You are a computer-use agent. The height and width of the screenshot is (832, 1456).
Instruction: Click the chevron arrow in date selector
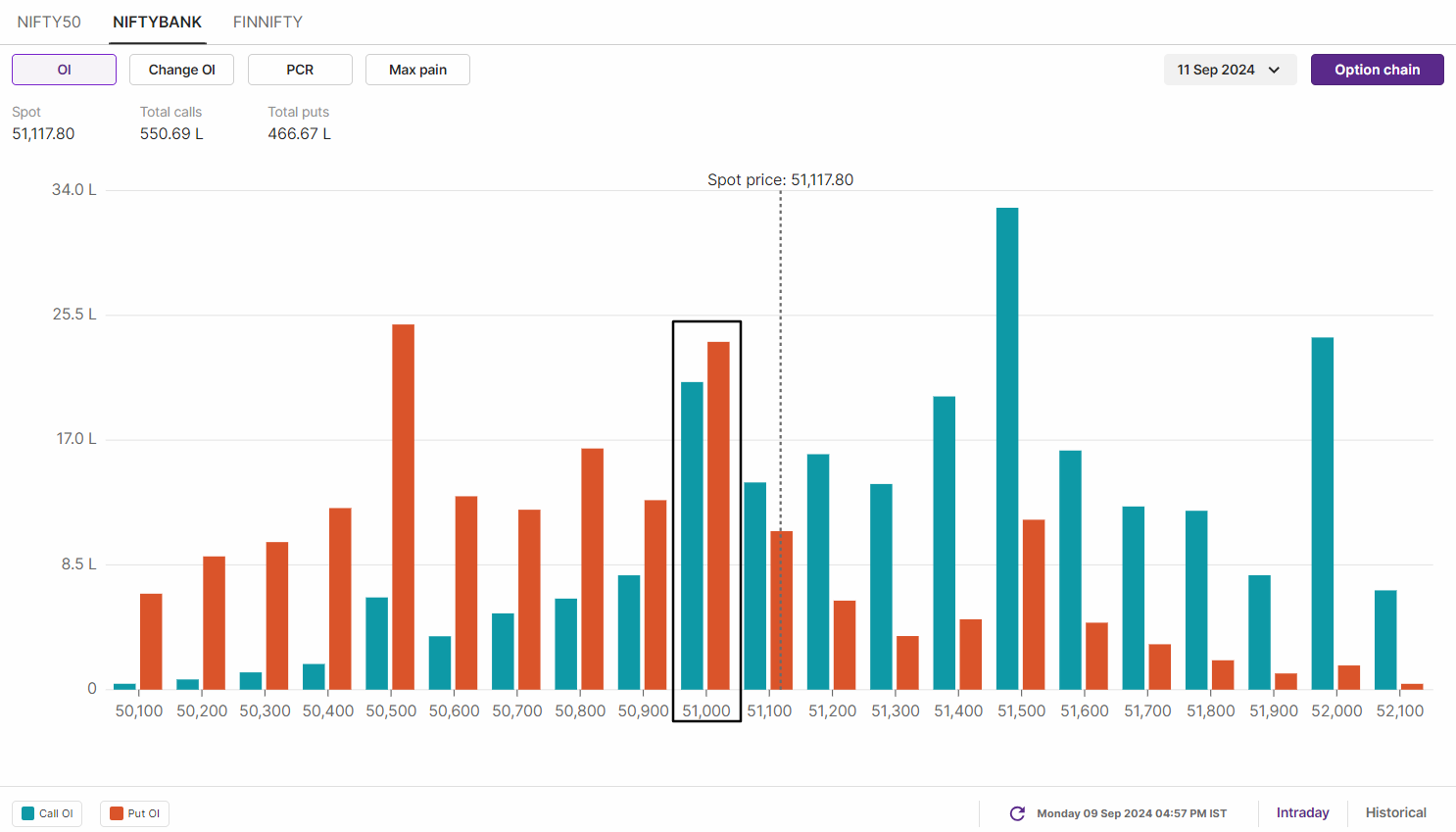click(1274, 70)
